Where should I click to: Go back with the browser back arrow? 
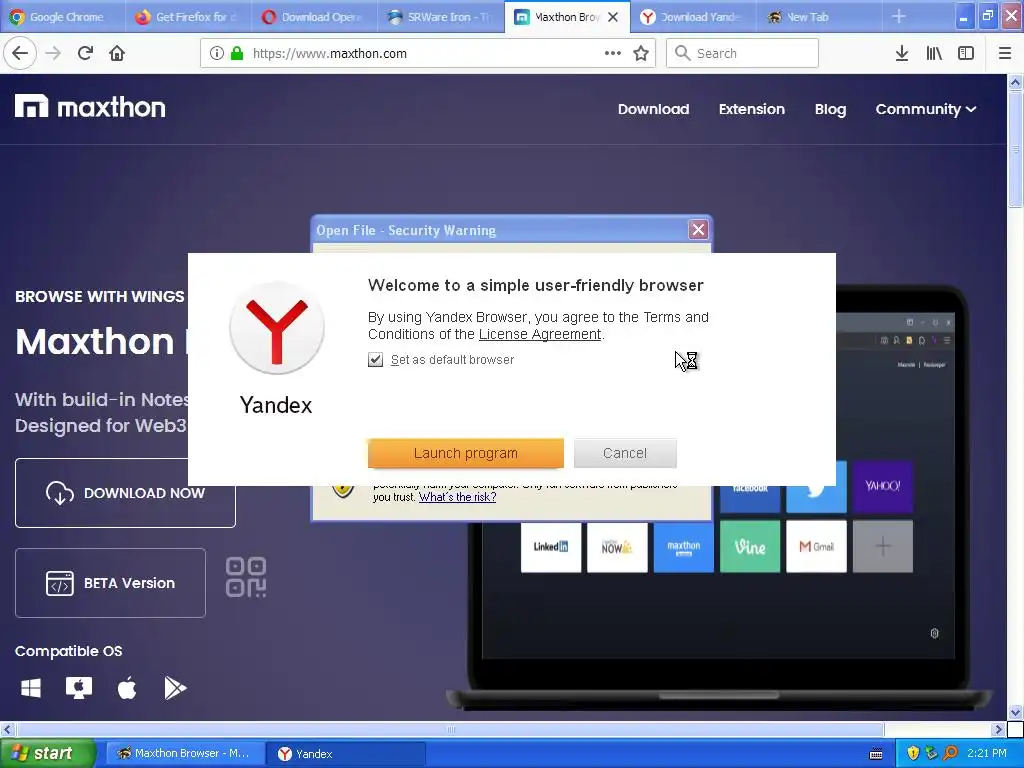[20, 54]
